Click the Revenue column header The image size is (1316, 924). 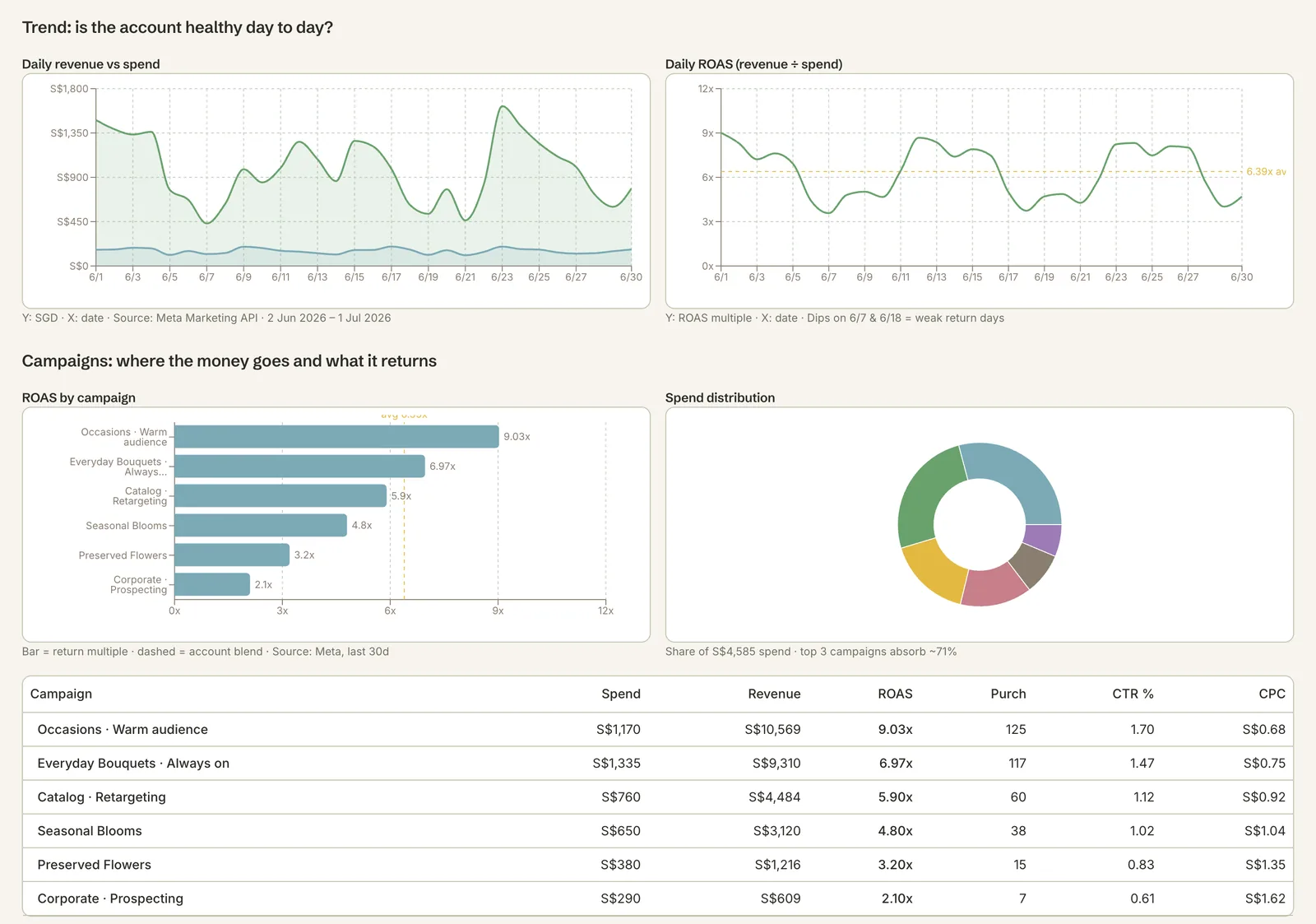(x=774, y=694)
